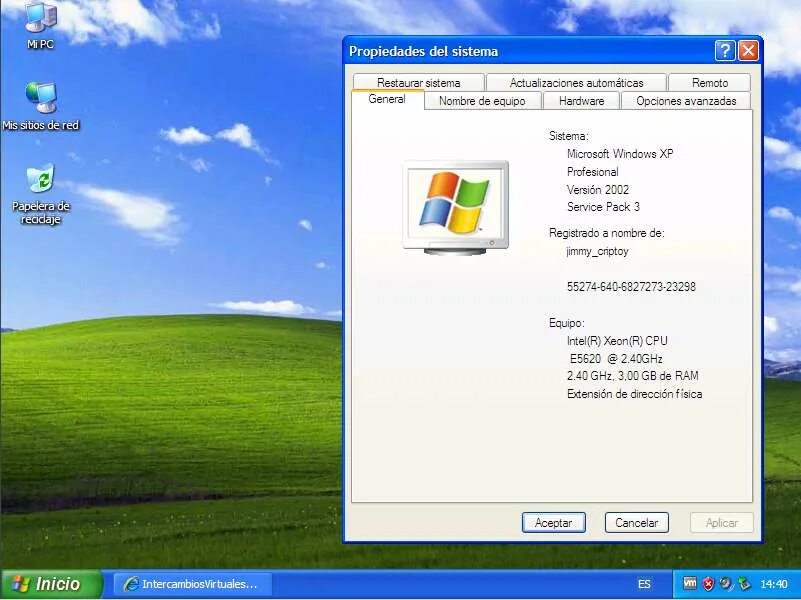The image size is (801, 600).
Task: Close the Propiedades del sistema dialog
Action: [748, 51]
